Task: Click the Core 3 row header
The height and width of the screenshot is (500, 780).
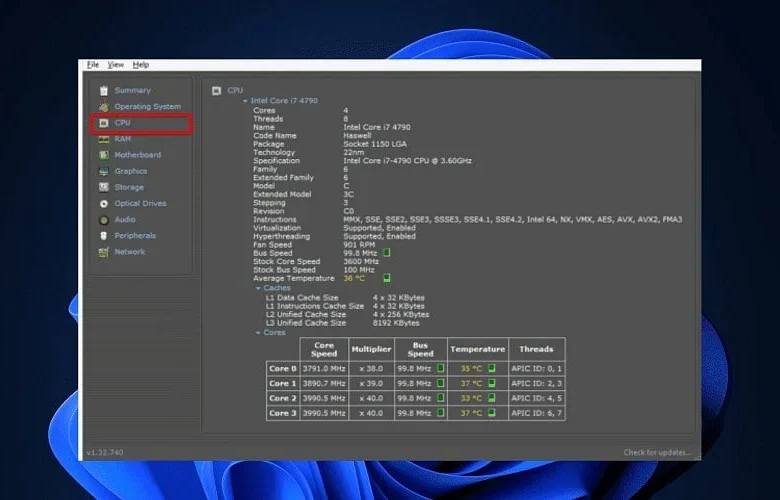Action: [x=283, y=413]
